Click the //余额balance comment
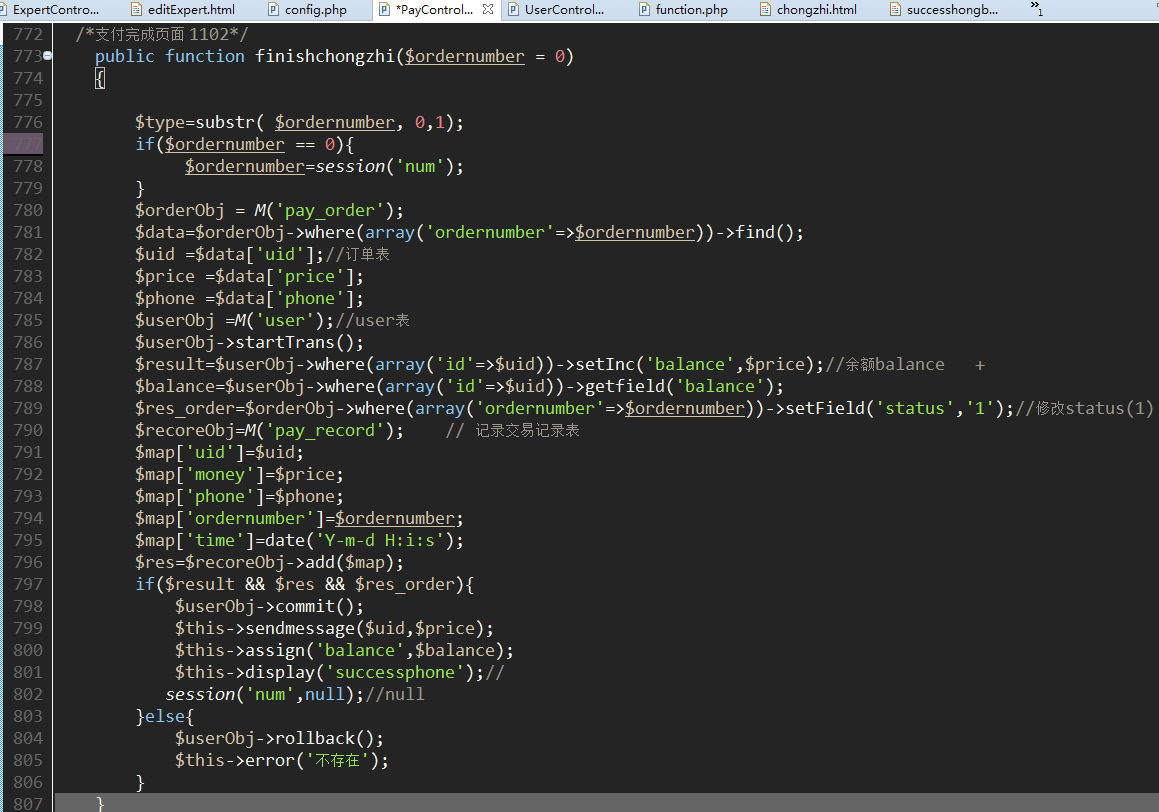Image resolution: width=1159 pixels, height=812 pixels. (x=885, y=364)
